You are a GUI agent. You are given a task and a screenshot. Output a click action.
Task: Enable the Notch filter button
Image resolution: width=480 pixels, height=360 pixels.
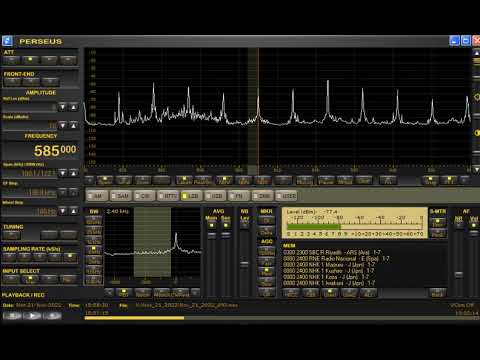point(143,293)
